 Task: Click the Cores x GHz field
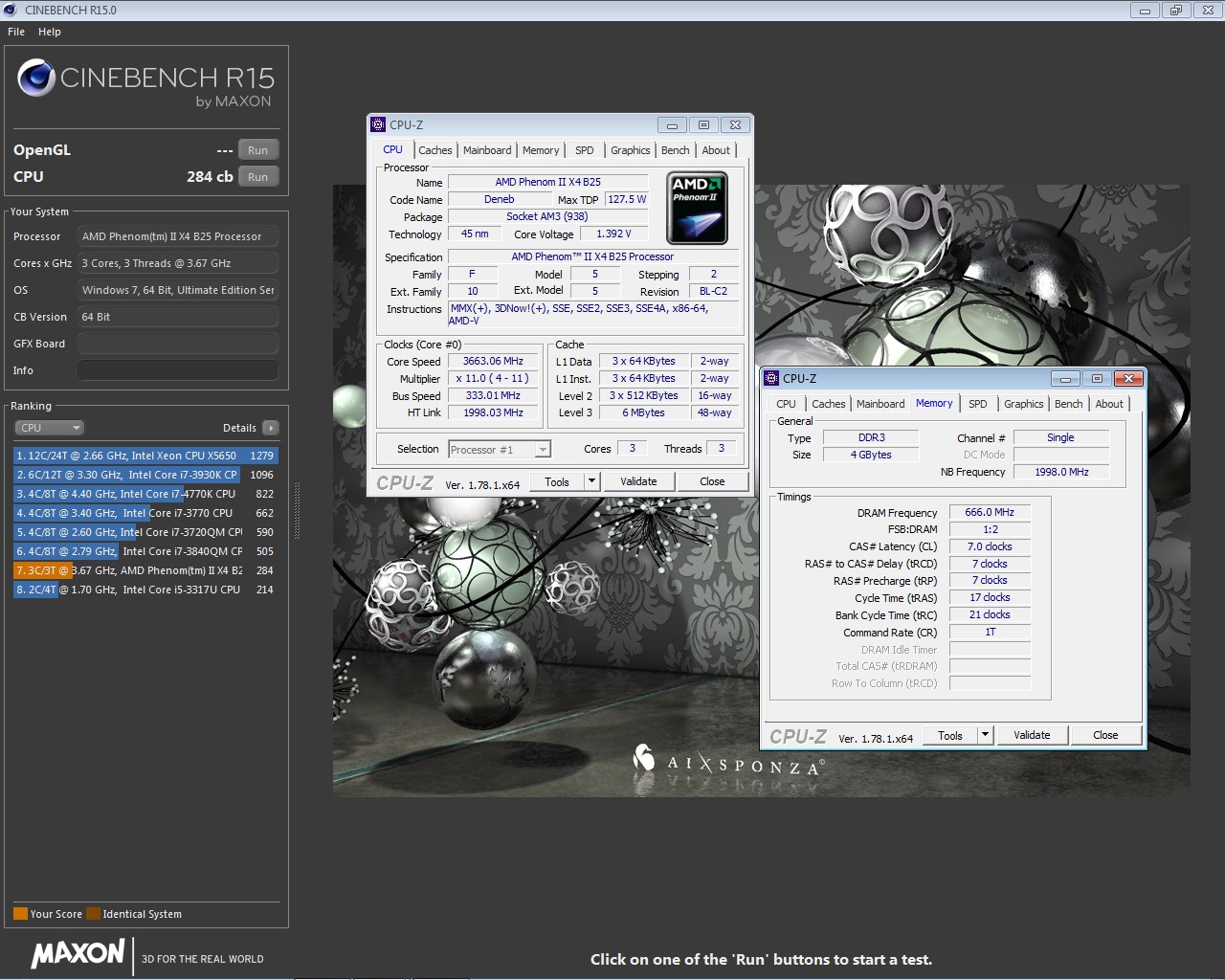[178, 263]
